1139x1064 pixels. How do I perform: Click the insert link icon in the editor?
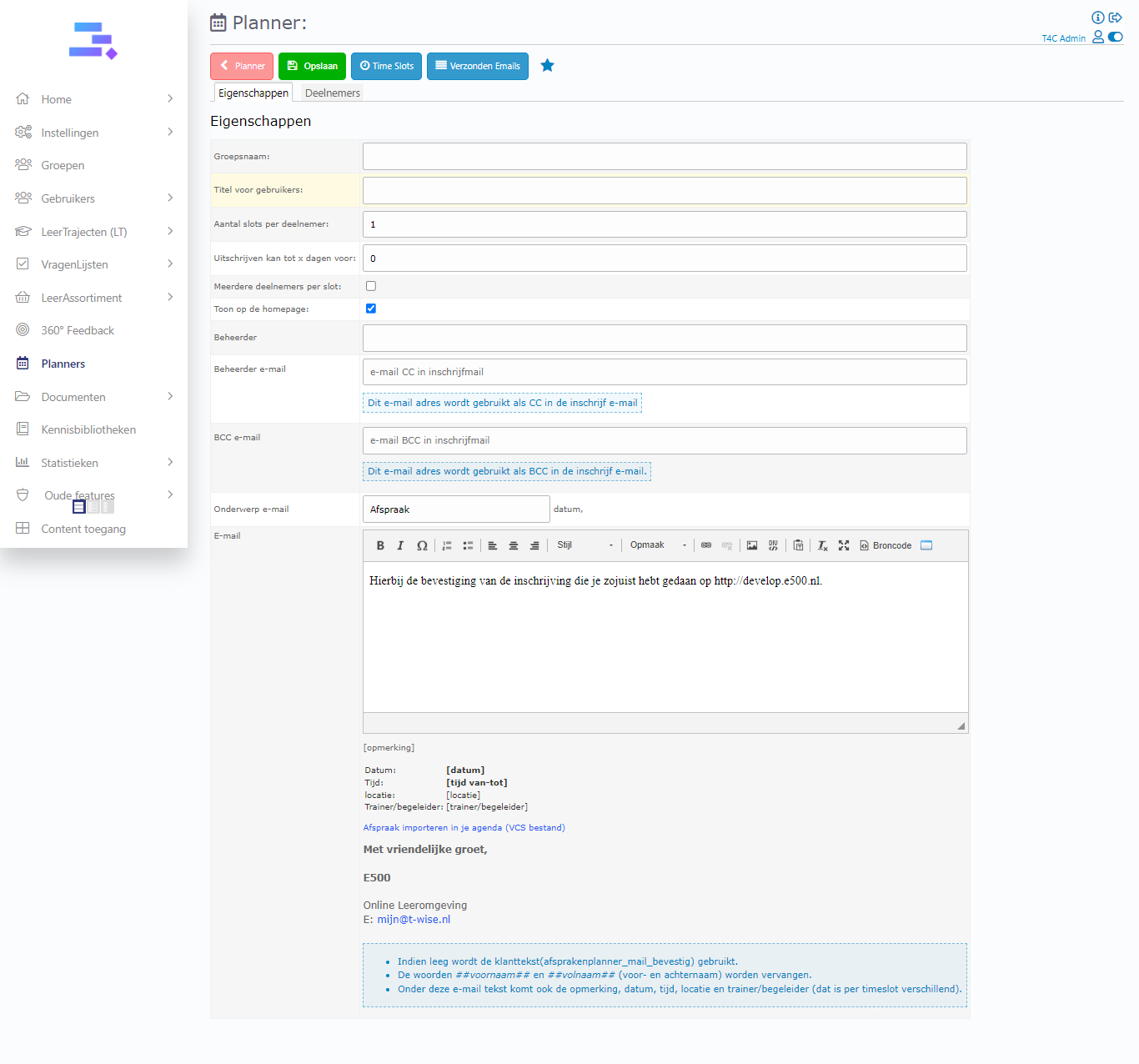coord(706,545)
